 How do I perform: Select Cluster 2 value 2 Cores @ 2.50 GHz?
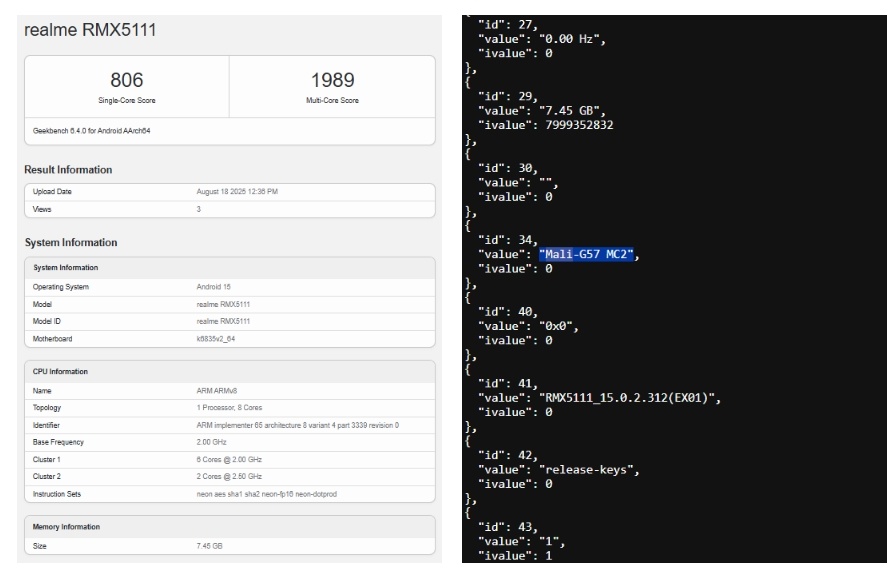pos(229,476)
